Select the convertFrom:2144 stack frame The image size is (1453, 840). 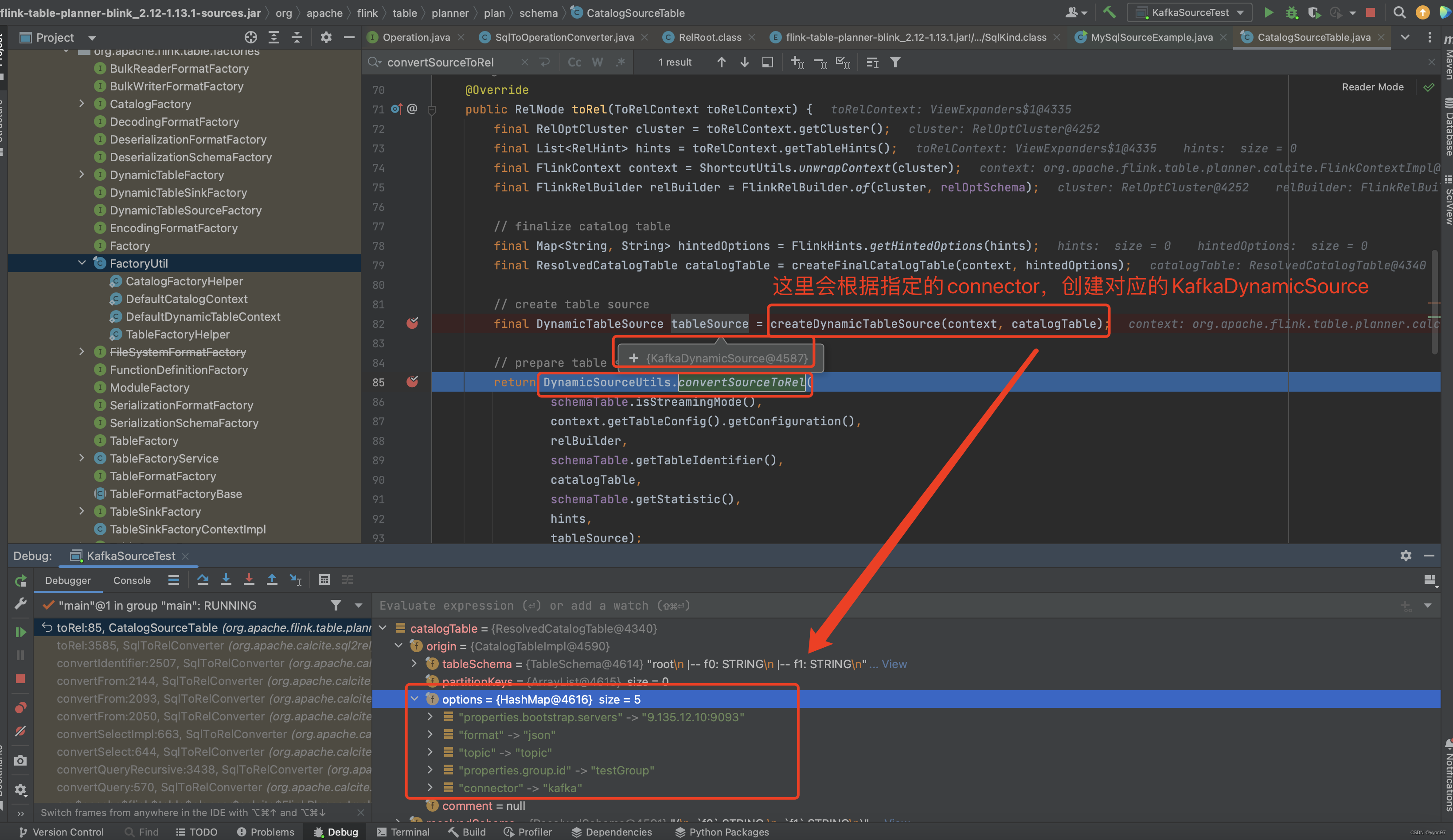click(x=213, y=681)
